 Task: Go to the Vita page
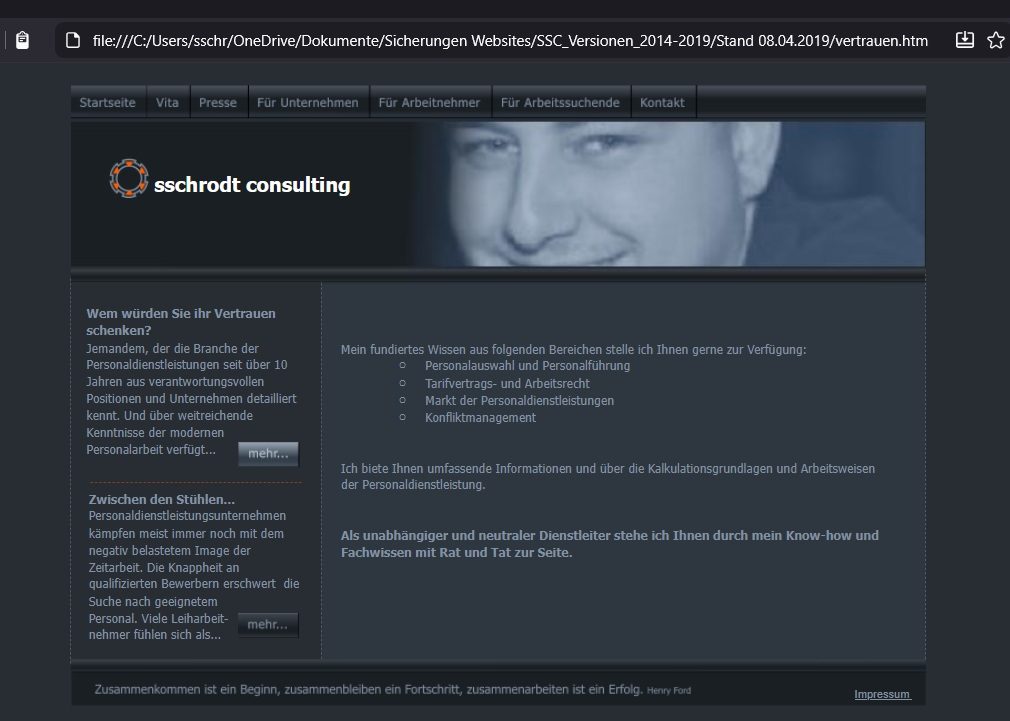167,102
